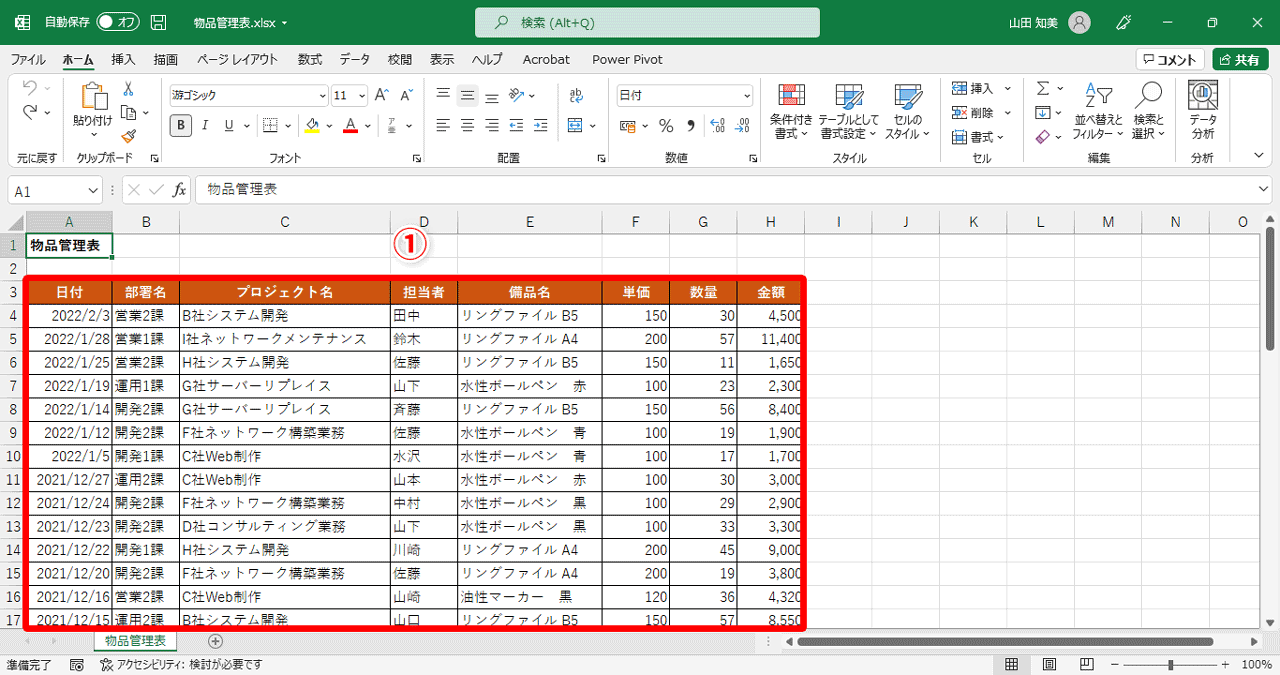Image resolution: width=1280 pixels, height=675 pixels.
Task: Open the File (ファイル) tab
Action: coord(28,59)
